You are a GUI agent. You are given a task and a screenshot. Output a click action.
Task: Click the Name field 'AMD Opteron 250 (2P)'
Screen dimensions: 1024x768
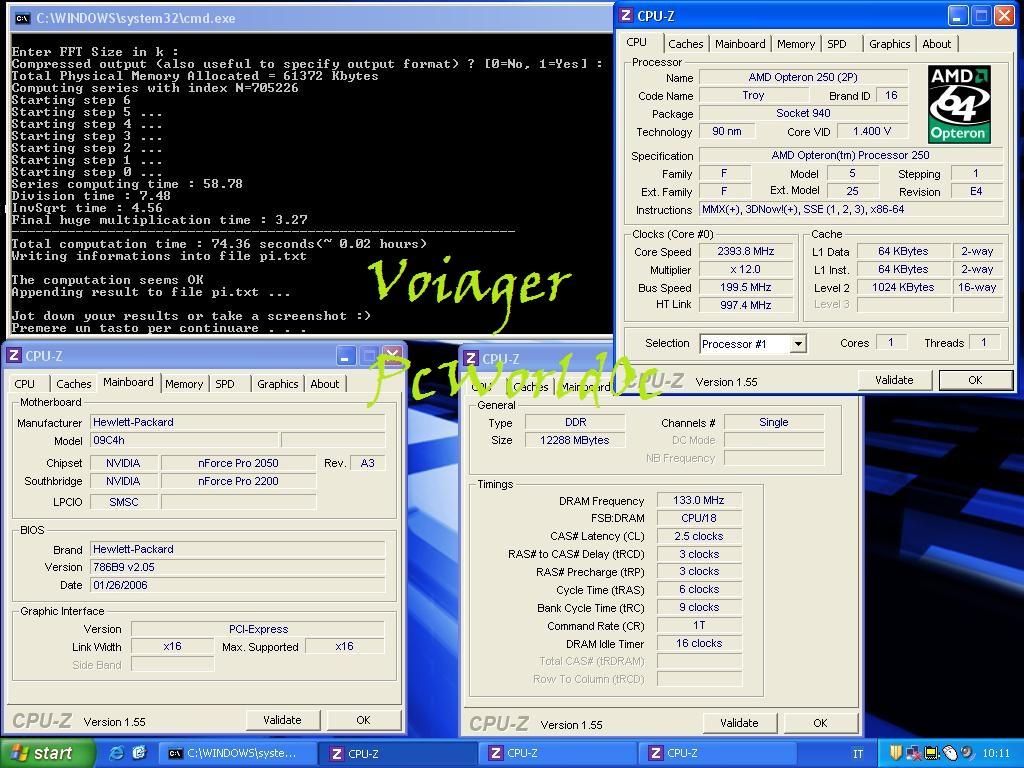803,77
